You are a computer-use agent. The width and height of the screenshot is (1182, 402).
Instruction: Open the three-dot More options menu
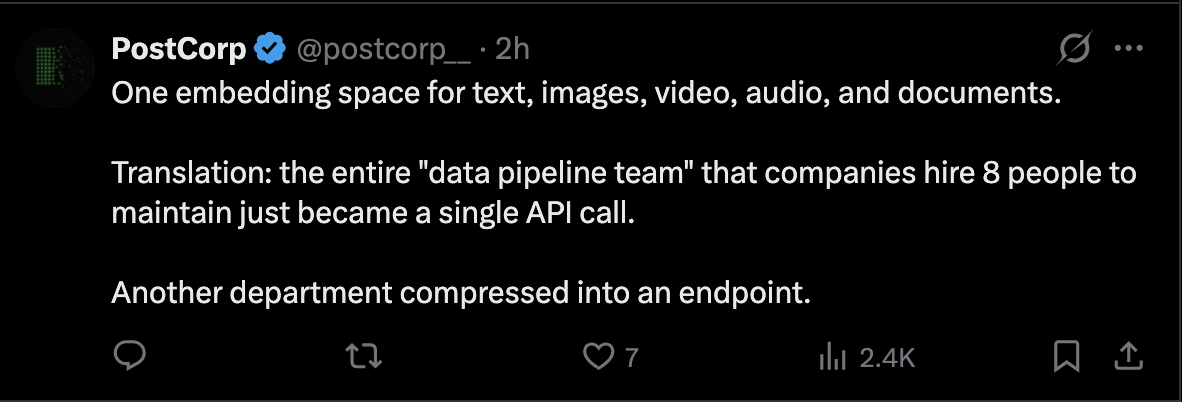click(x=1128, y=48)
